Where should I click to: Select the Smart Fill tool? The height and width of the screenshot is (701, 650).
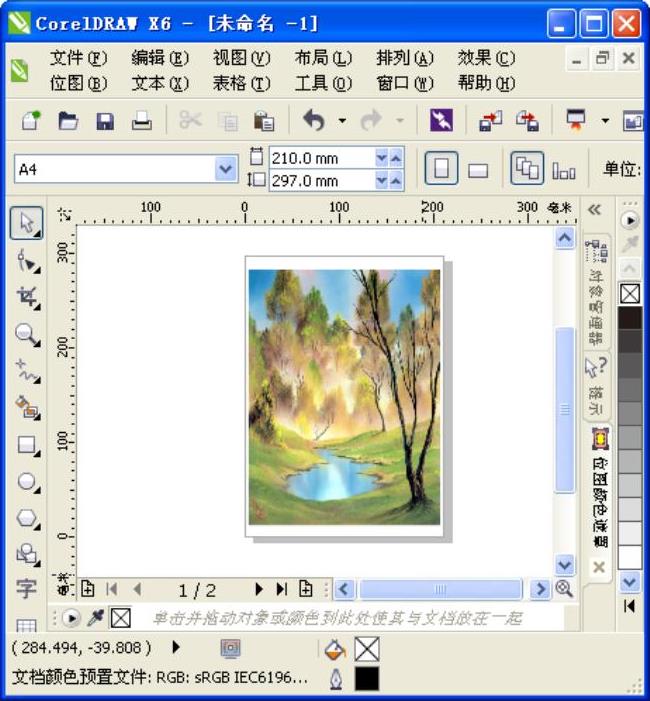28,408
